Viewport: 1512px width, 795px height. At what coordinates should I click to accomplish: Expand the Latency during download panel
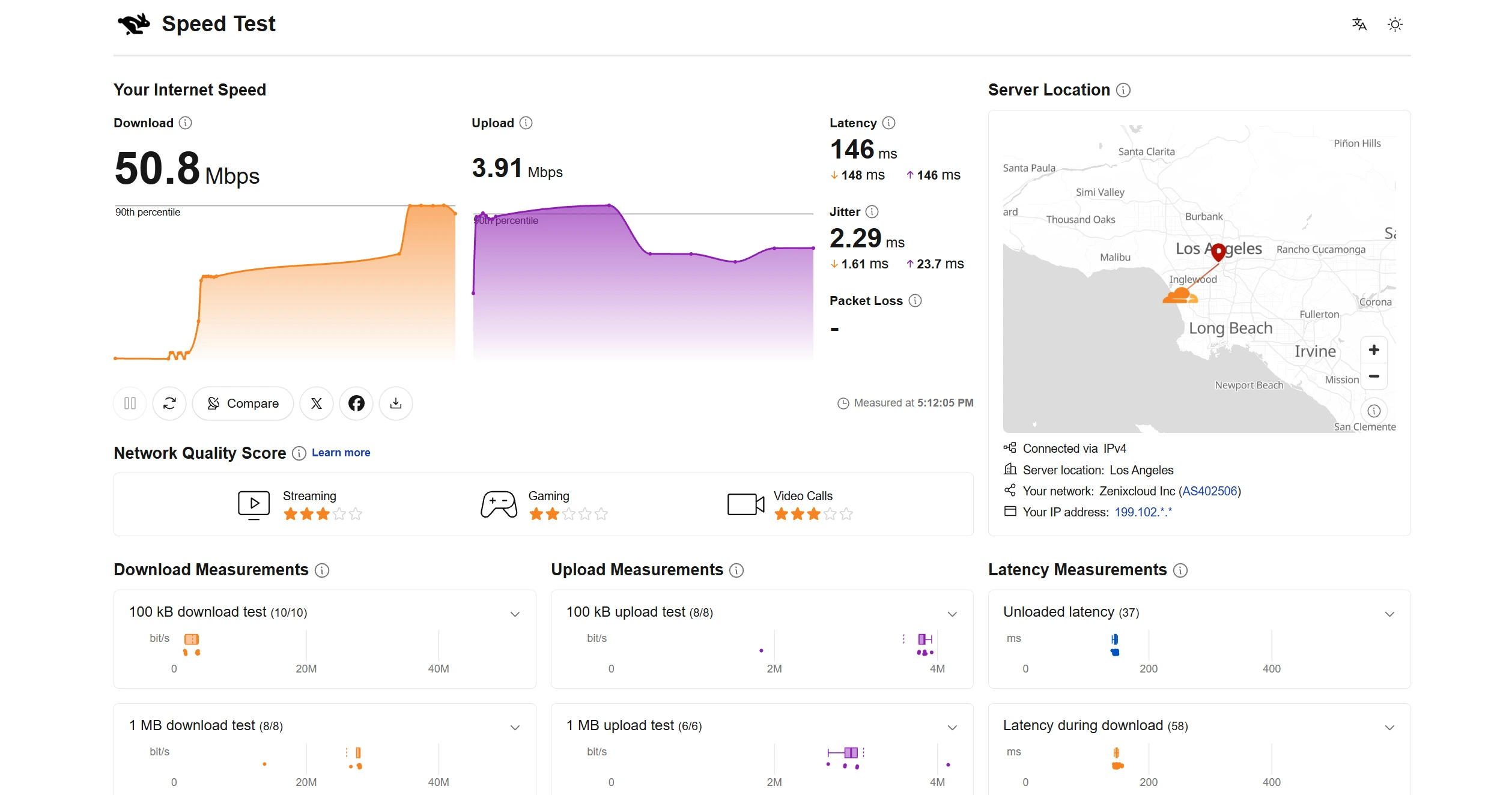[1389, 727]
